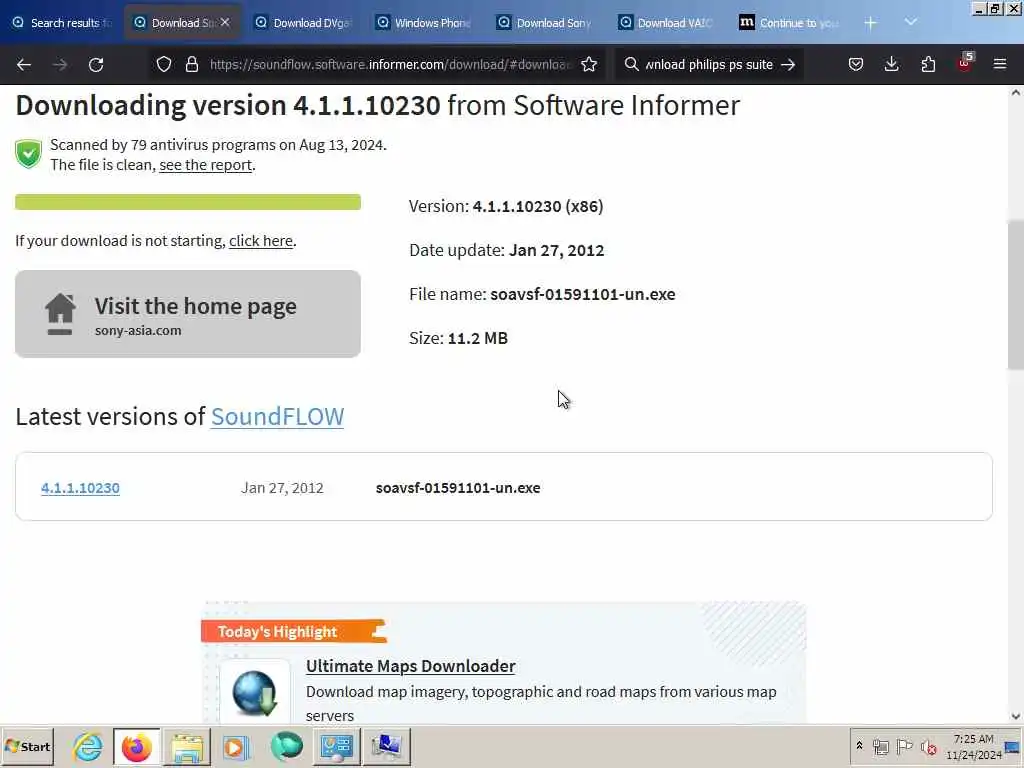
Task: Switch to the Search results tab
Action: point(62,22)
